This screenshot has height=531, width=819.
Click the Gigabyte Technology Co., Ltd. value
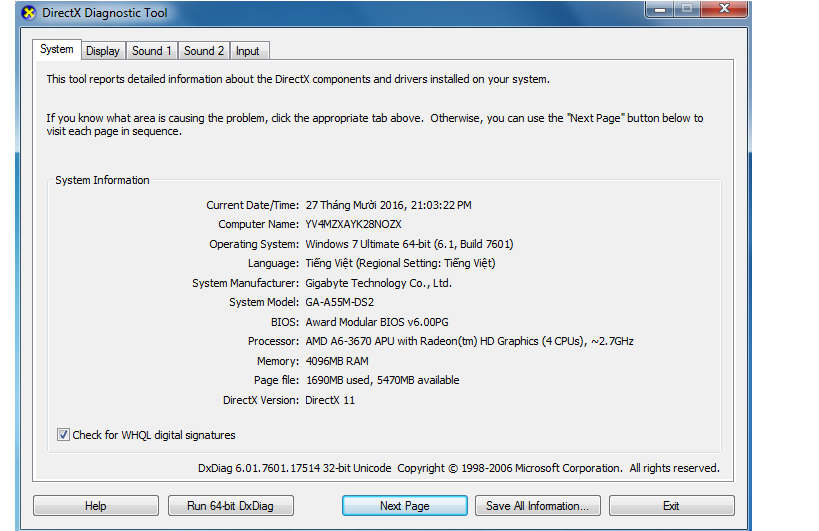click(x=379, y=283)
